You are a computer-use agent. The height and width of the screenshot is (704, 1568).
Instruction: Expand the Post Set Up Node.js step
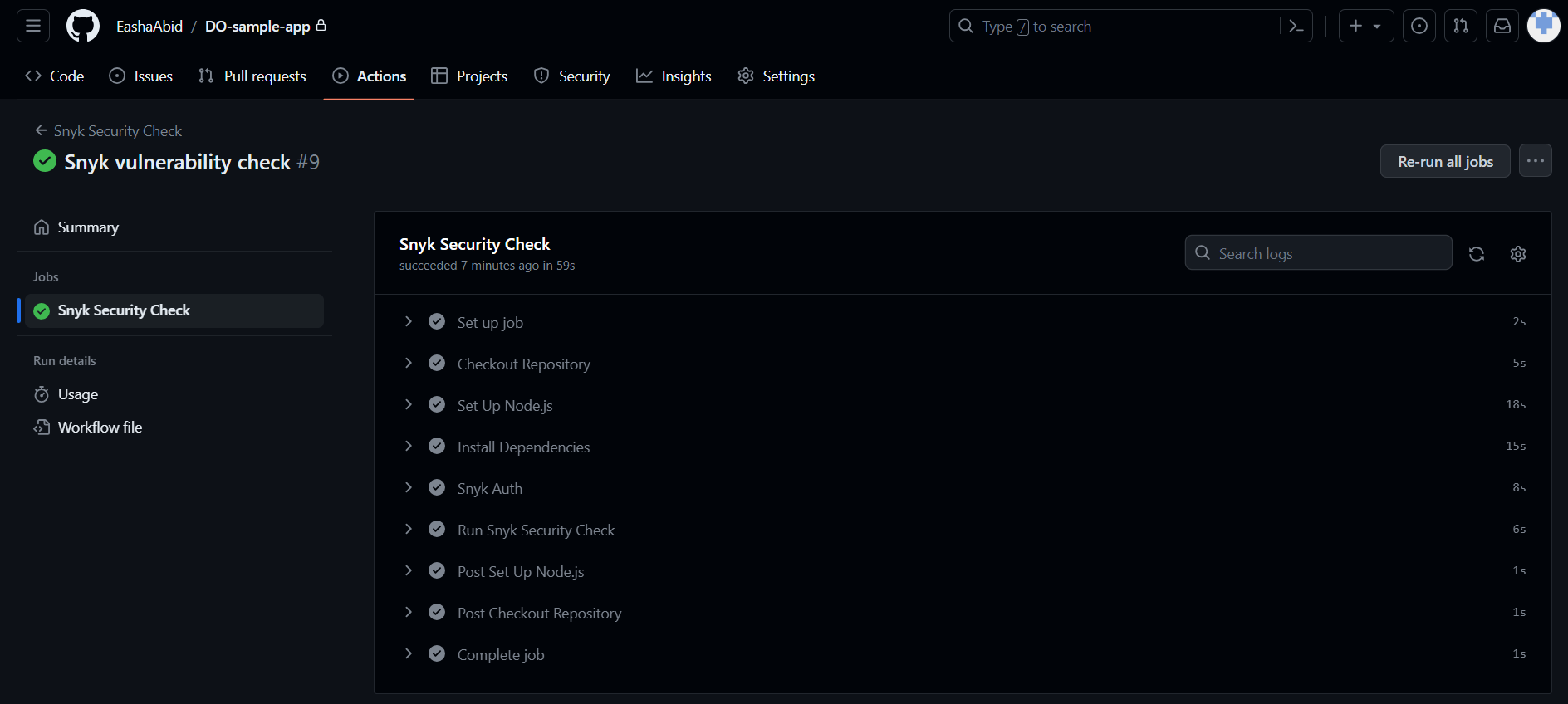click(x=409, y=570)
